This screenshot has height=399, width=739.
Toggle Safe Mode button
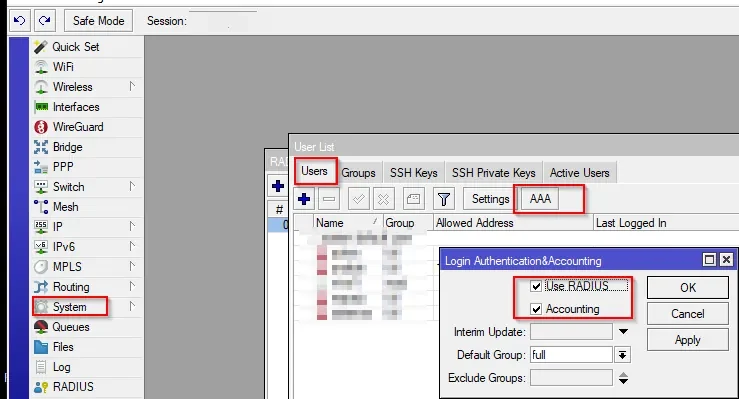coord(99,21)
